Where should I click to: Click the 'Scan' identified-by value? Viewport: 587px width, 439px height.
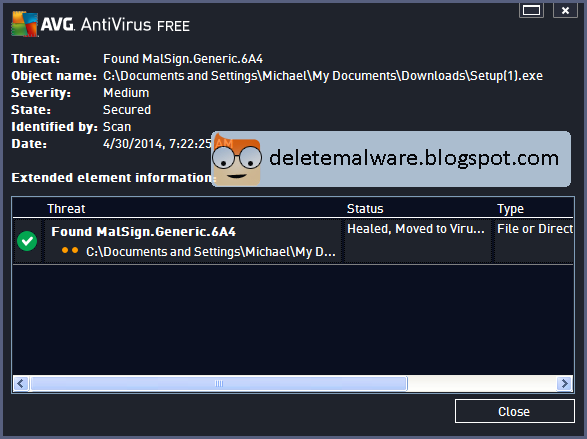point(117,126)
